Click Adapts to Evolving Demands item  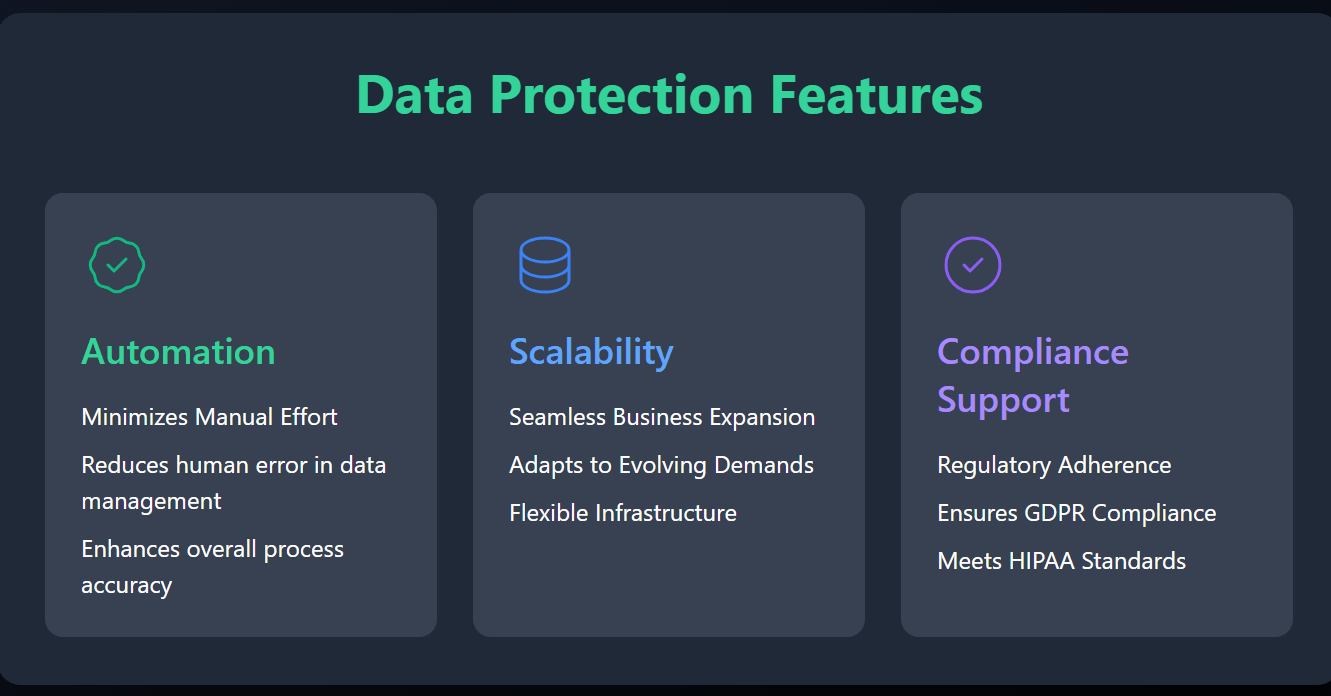(x=661, y=465)
